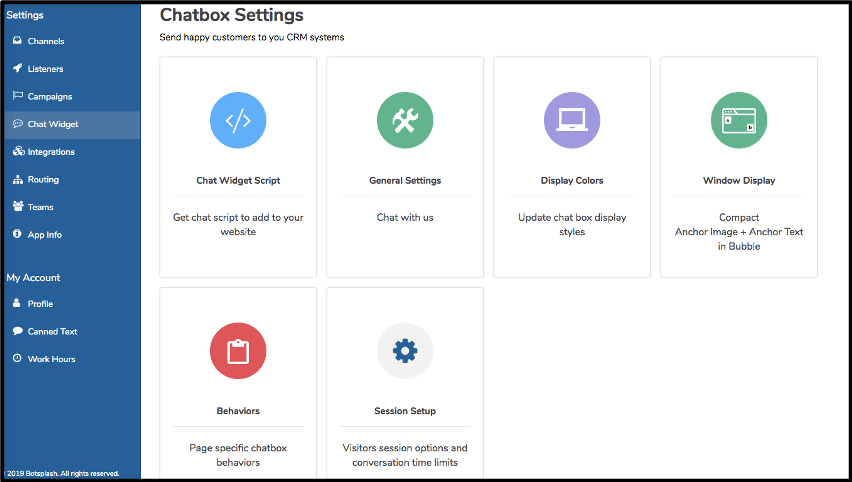Click the Integrations cubes icon
Image resolution: width=852 pixels, height=482 pixels.
click(18, 151)
